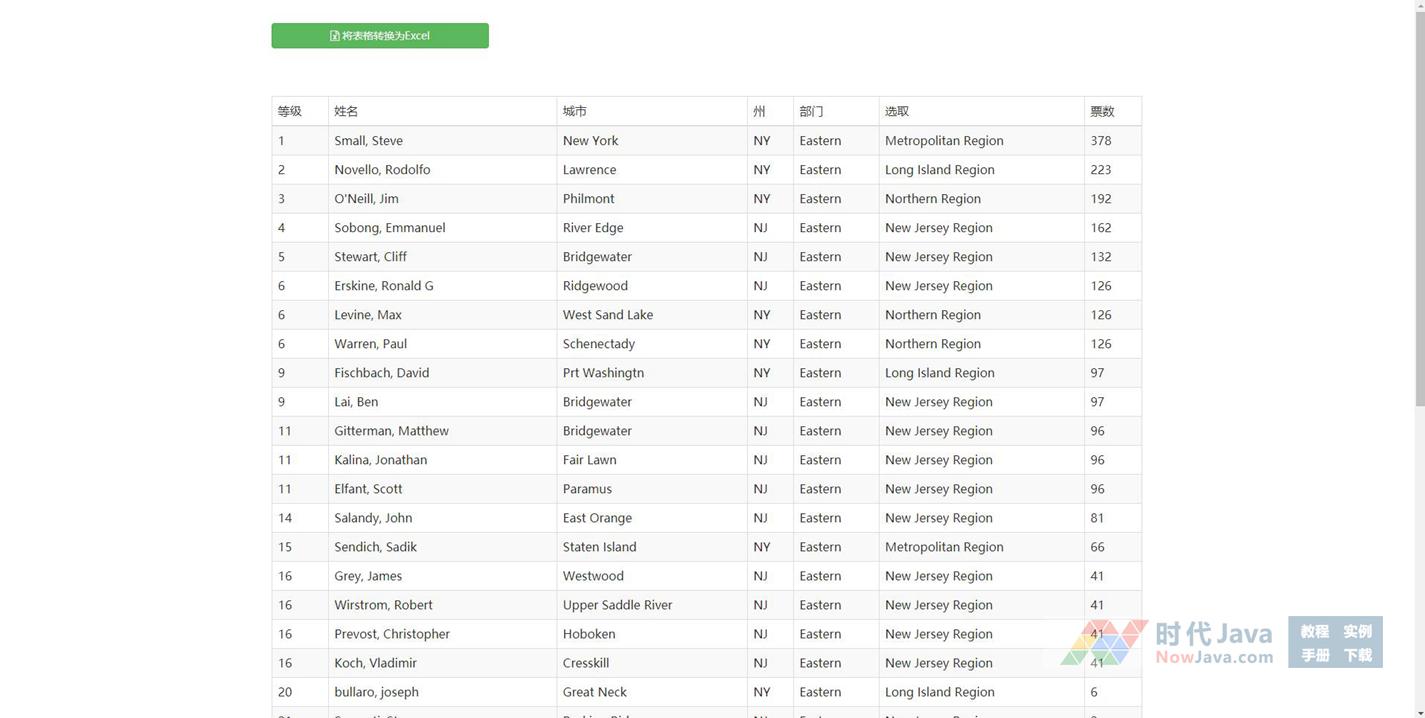The width and height of the screenshot is (1425, 718).
Task: Select the name cell Warren, Paul
Action: pos(442,344)
